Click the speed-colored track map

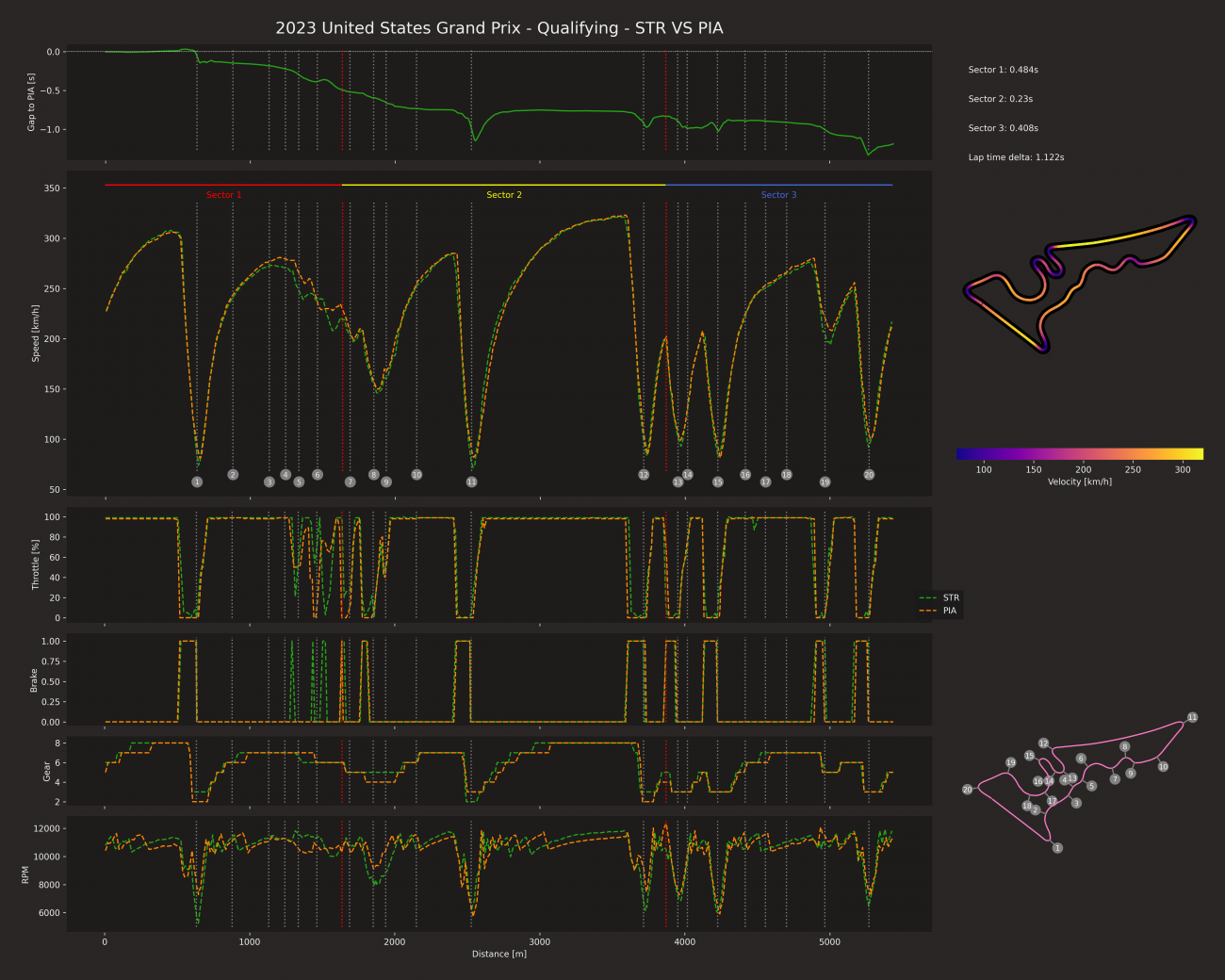[1080, 284]
